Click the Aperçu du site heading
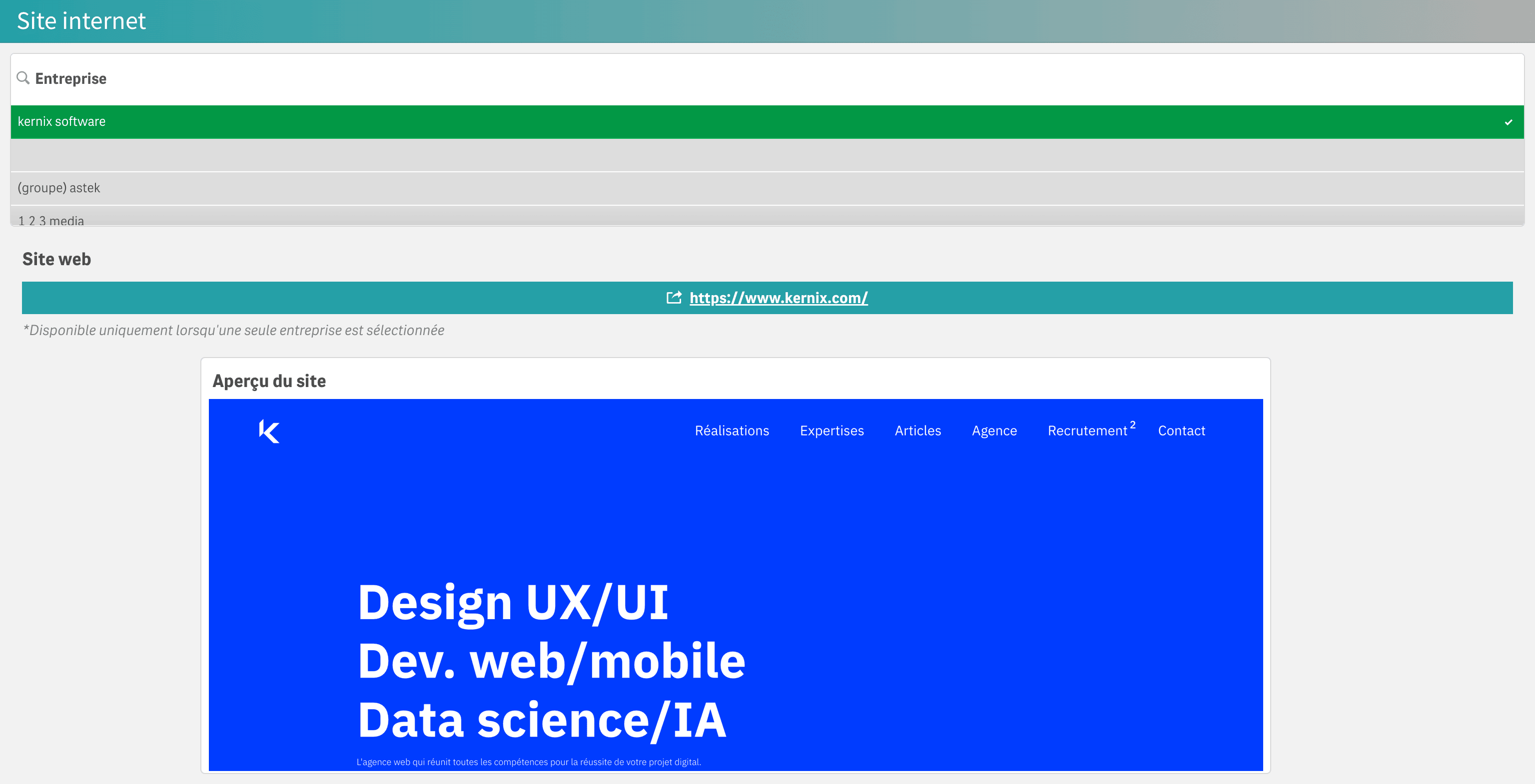1535x784 pixels. click(269, 381)
